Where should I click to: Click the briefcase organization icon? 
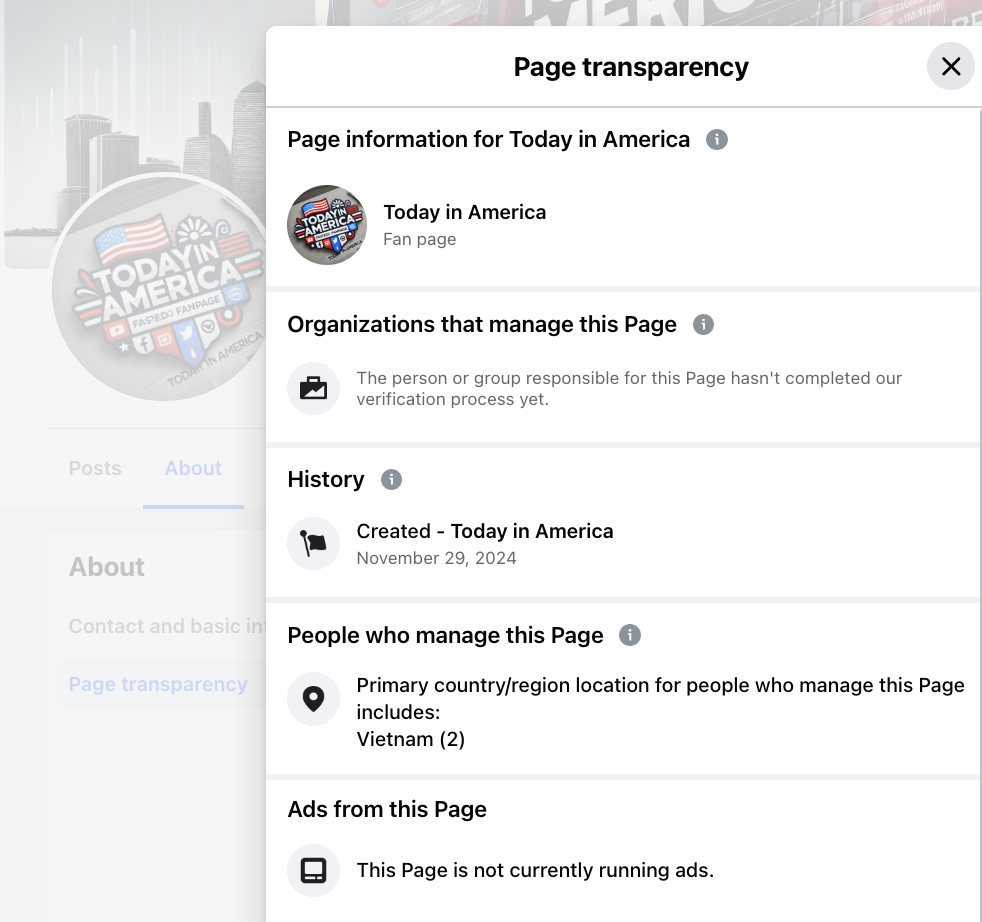(313, 388)
